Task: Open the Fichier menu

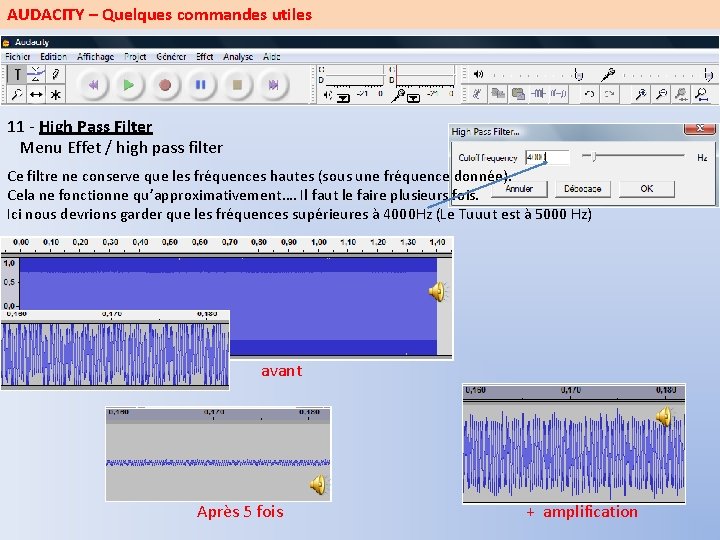Action: pos(17,57)
